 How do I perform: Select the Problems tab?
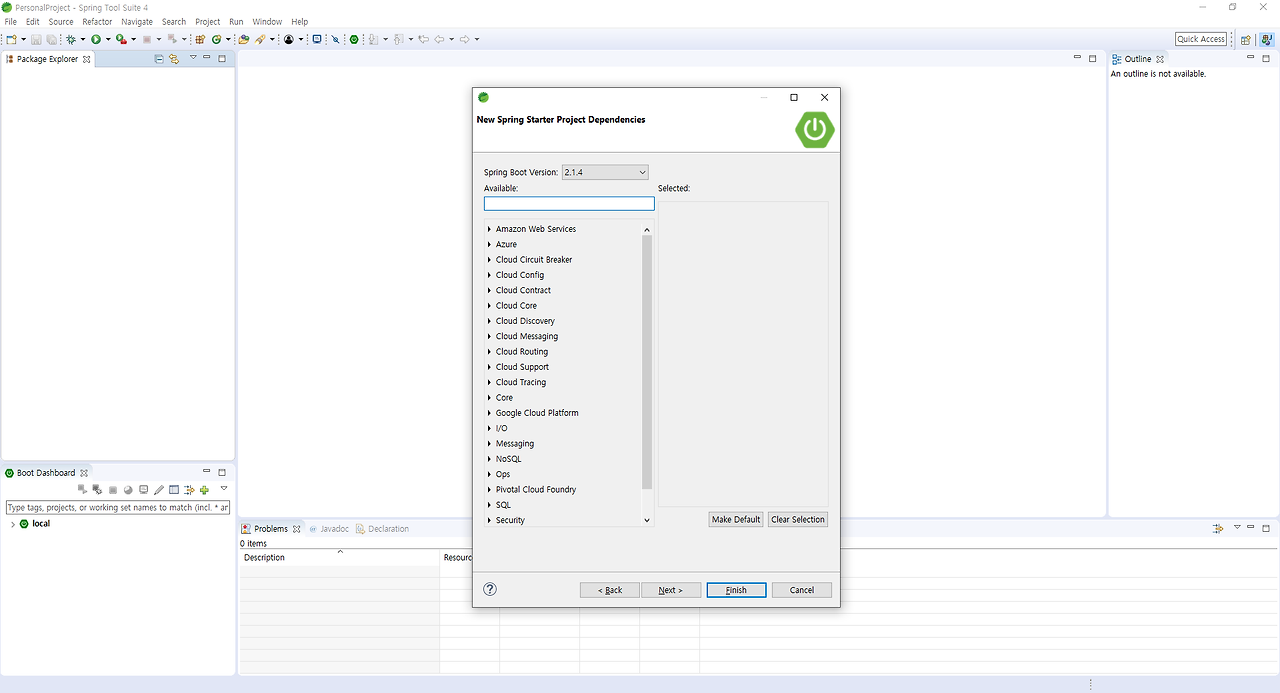coord(271,529)
